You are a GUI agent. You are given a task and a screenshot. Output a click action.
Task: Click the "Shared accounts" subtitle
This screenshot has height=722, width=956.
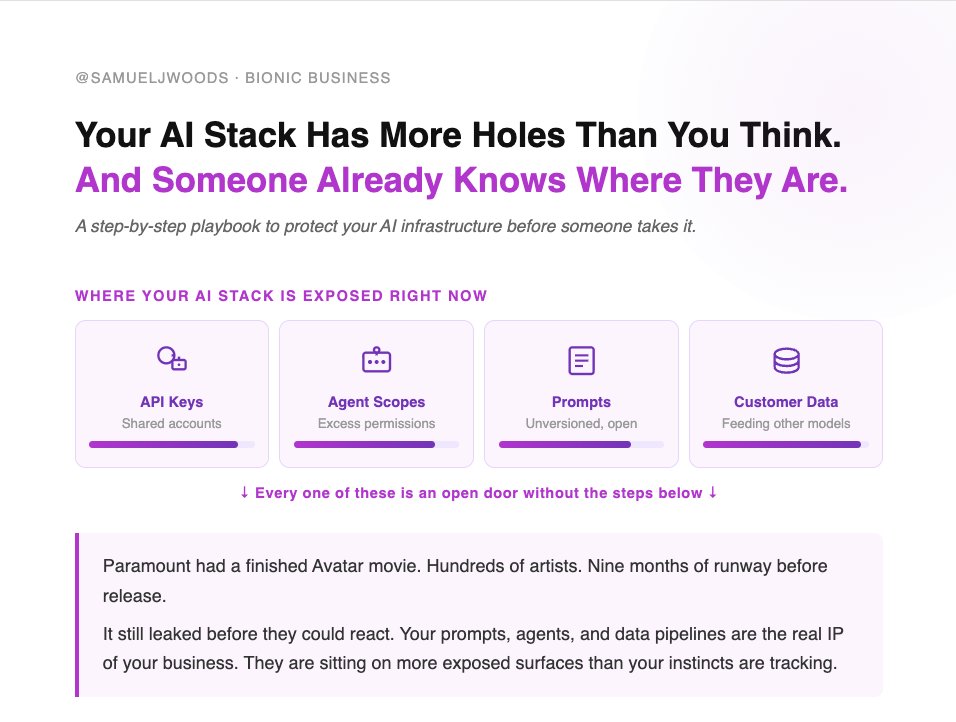(x=172, y=423)
